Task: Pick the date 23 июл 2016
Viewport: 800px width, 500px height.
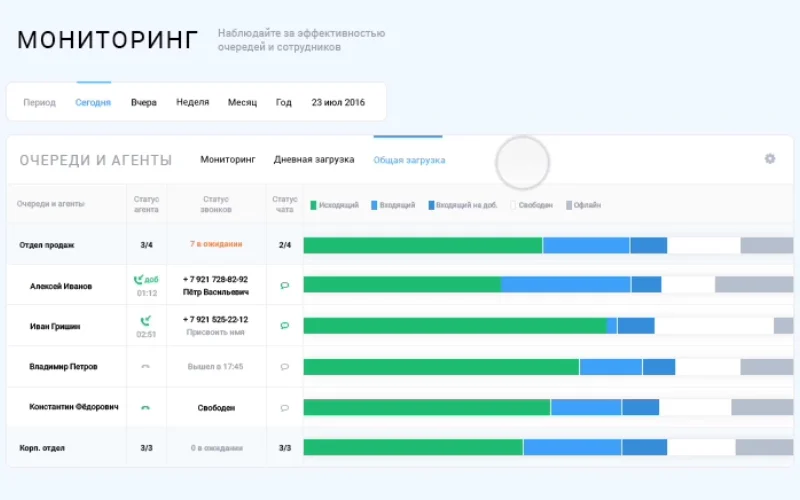Action: click(338, 102)
